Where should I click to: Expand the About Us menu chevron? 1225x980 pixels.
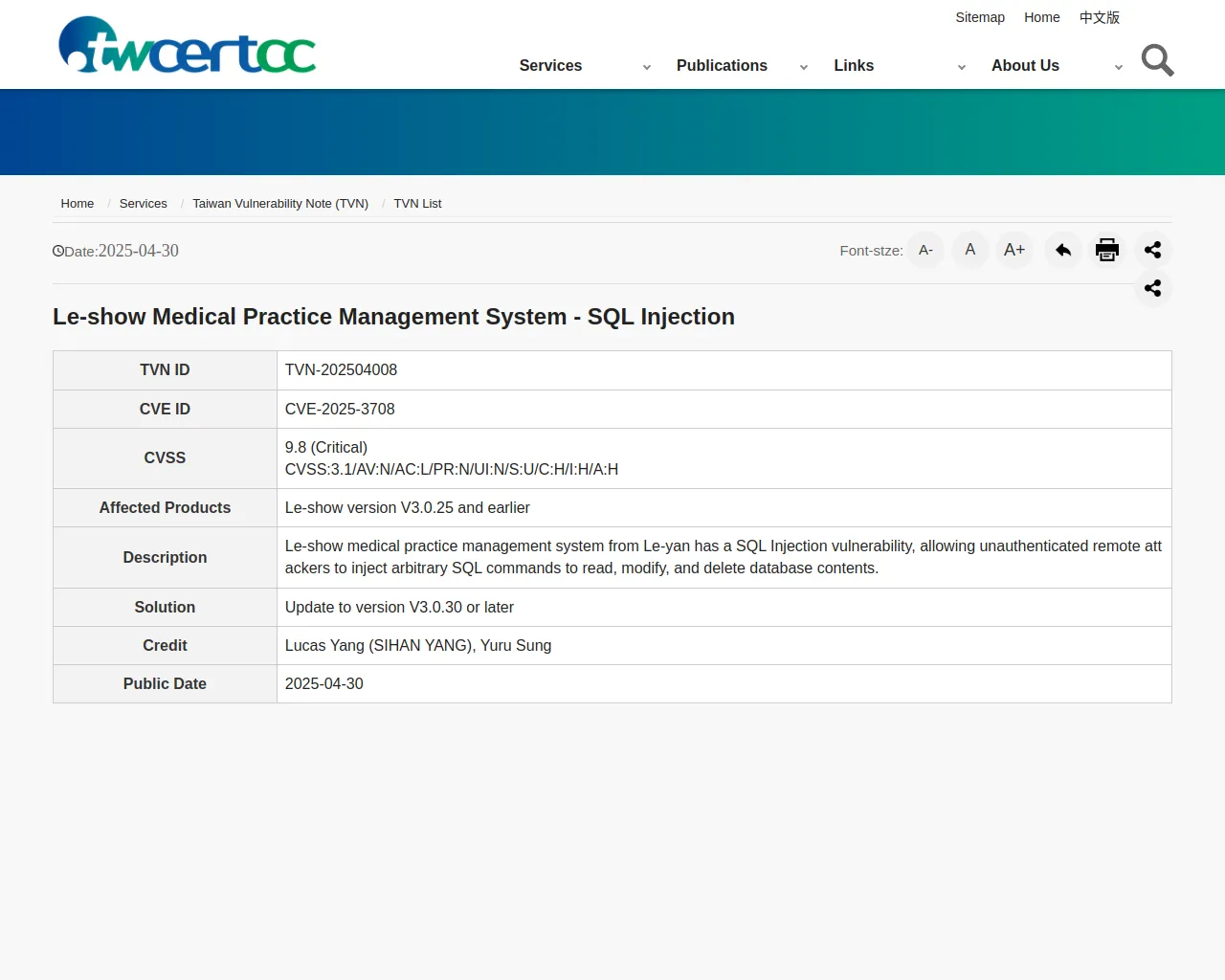1119,67
